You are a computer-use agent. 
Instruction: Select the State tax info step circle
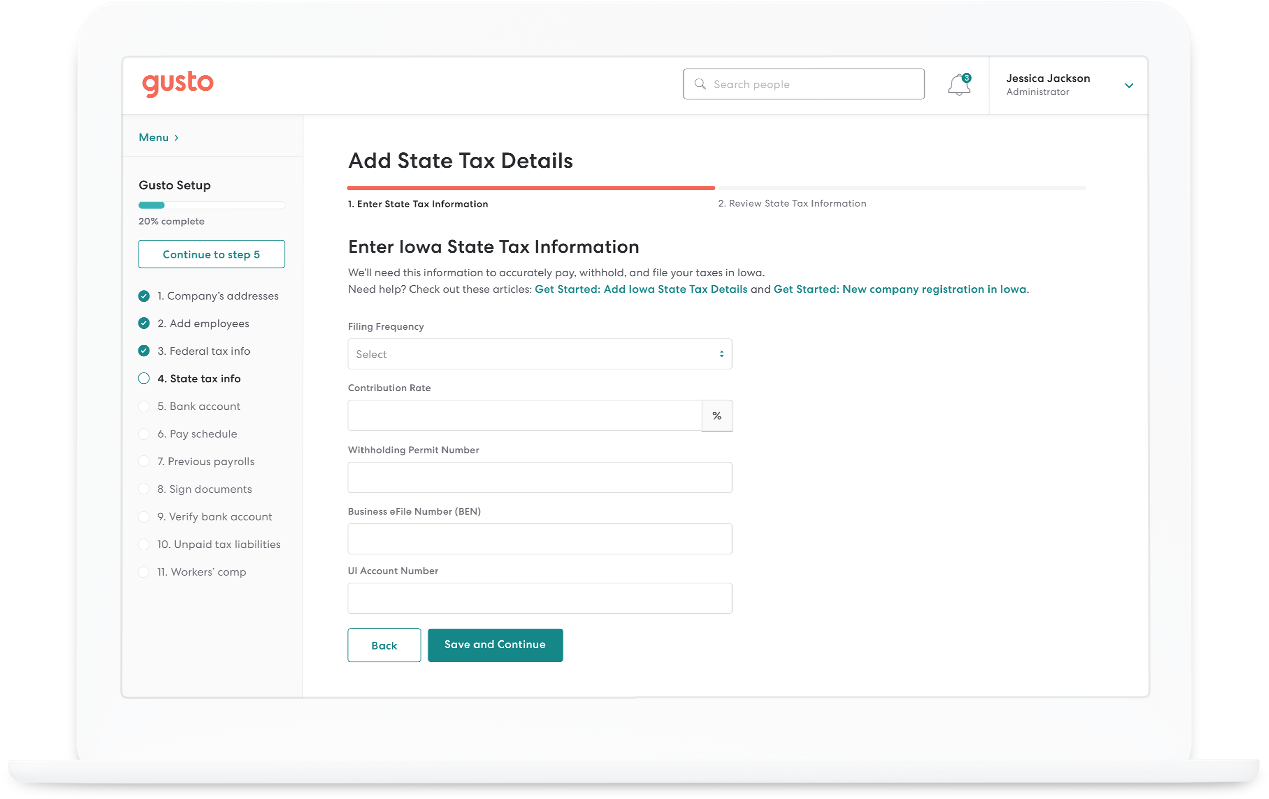click(144, 379)
